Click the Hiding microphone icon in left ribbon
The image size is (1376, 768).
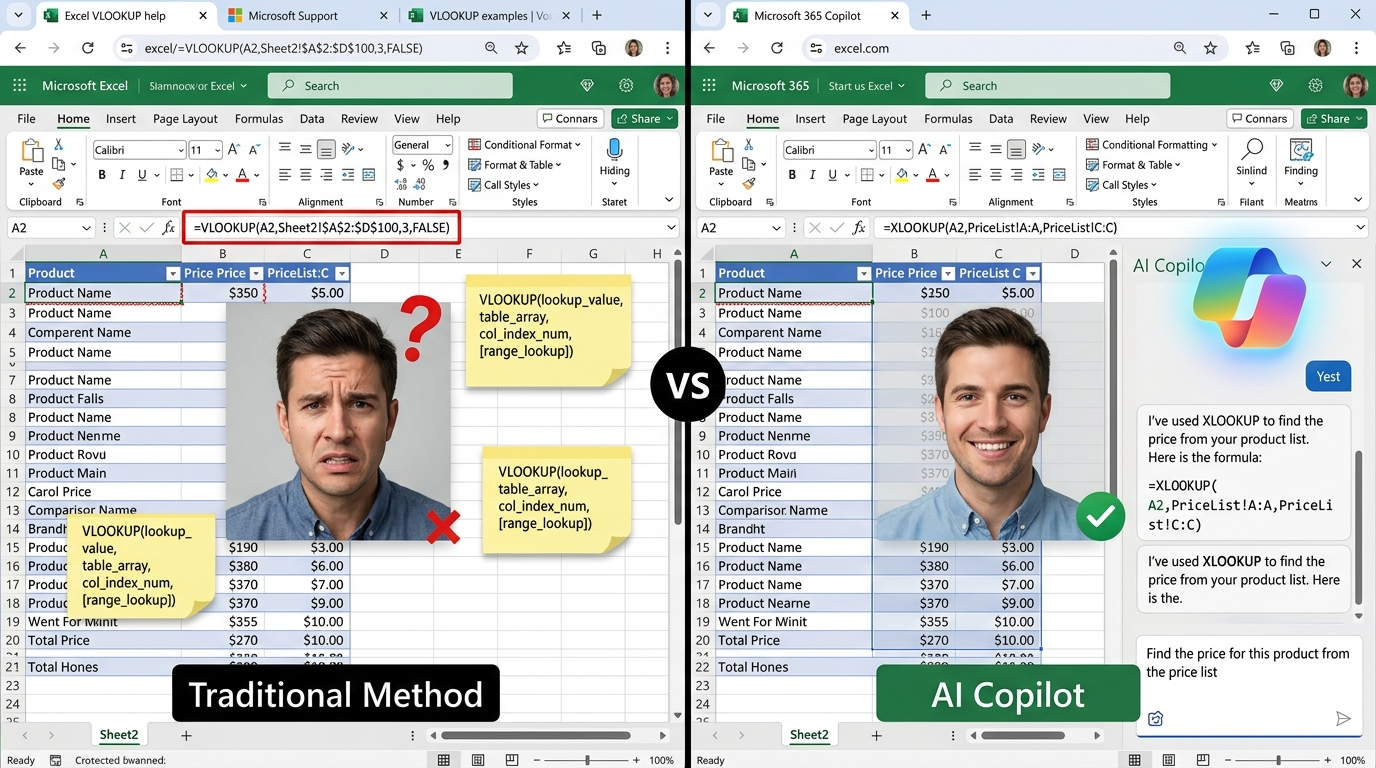pyautogui.click(x=614, y=151)
